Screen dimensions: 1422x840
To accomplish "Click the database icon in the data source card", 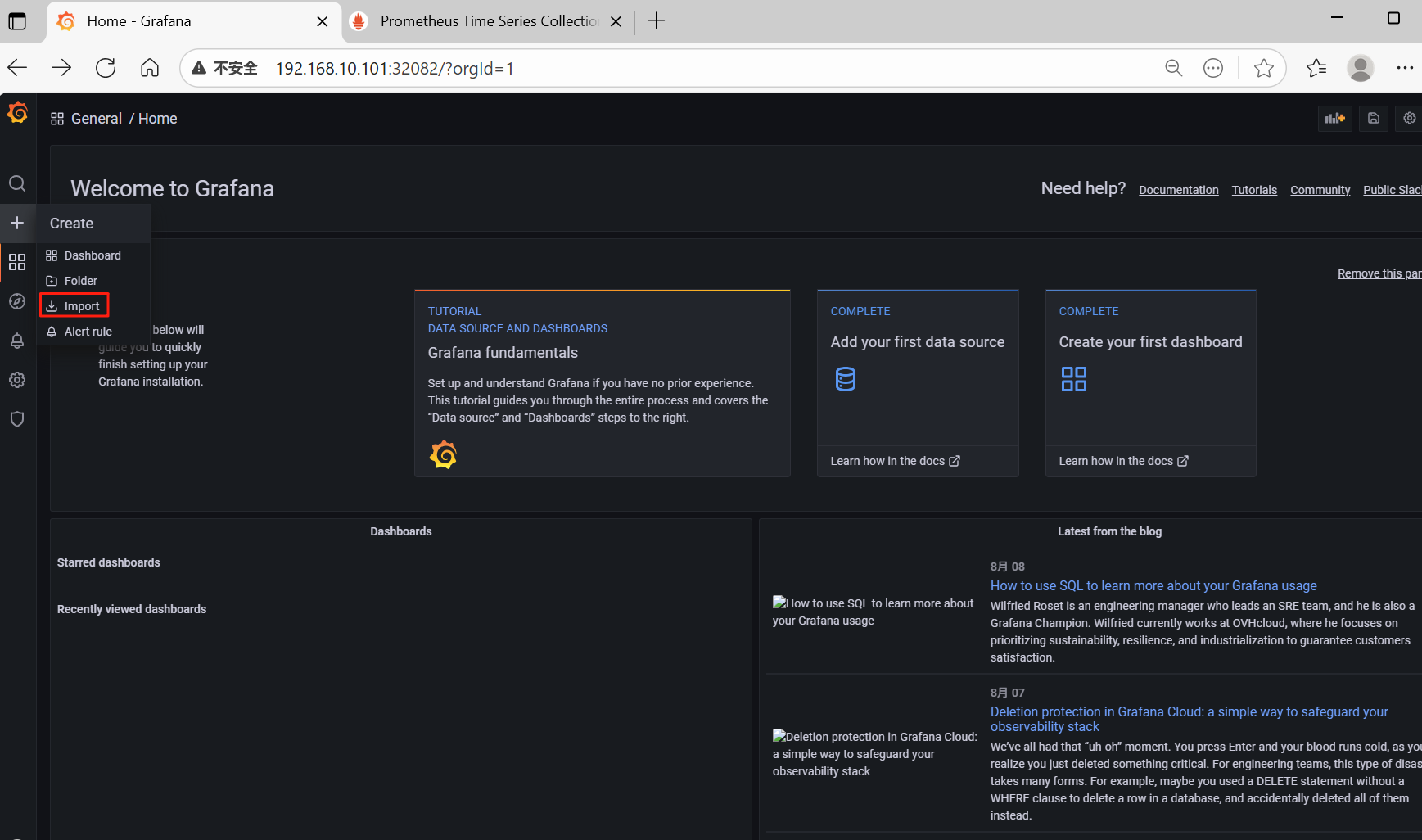I will 846,379.
